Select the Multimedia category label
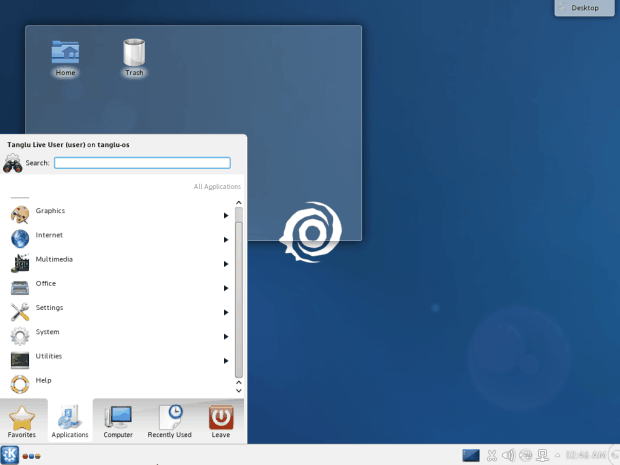 [54, 259]
